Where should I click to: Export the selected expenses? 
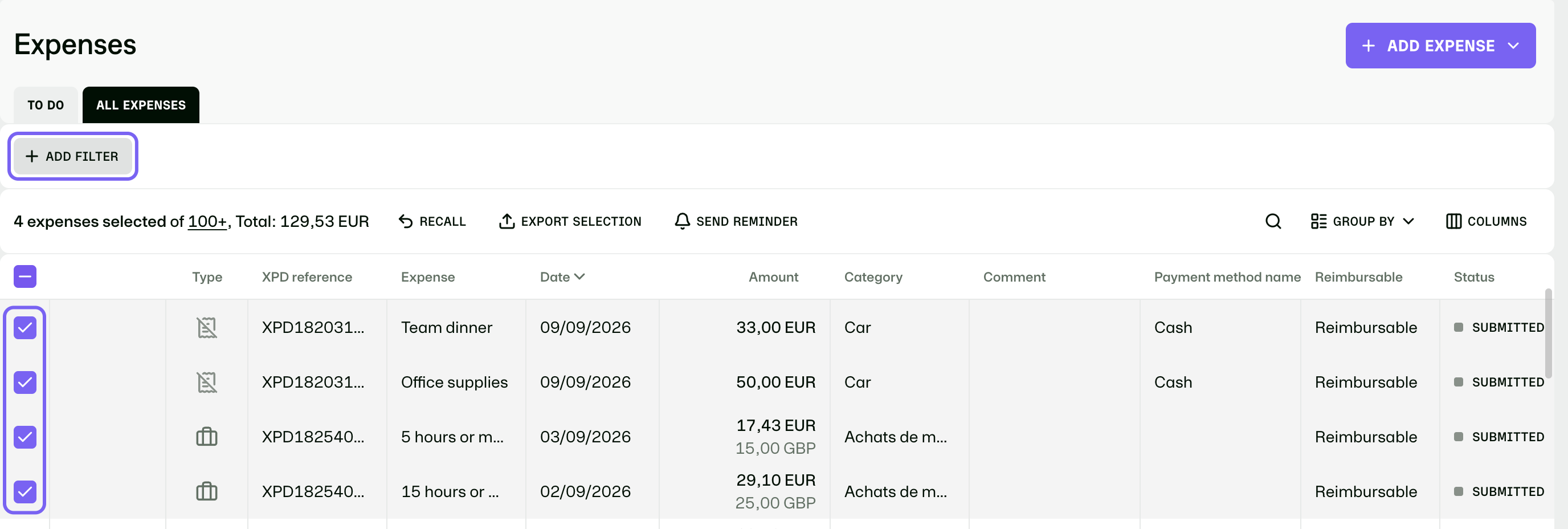pyautogui.click(x=570, y=221)
